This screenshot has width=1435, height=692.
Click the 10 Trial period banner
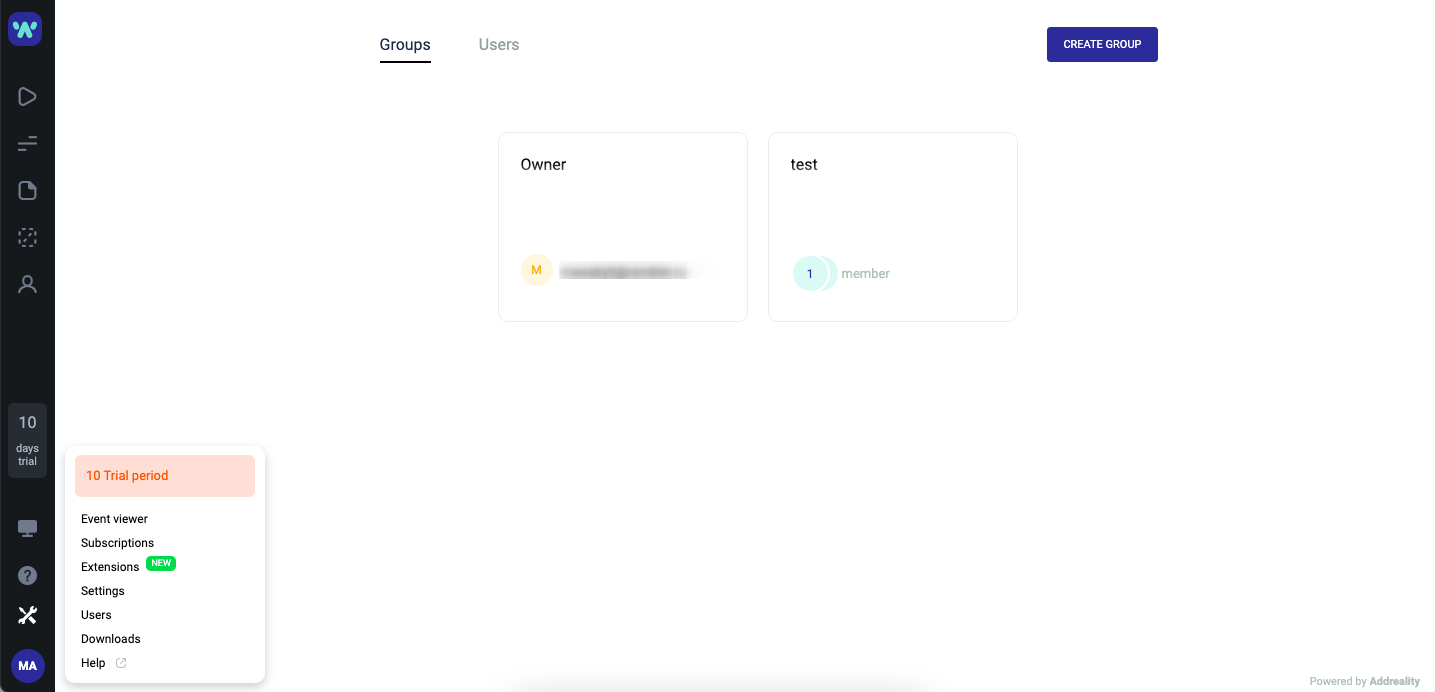point(165,476)
